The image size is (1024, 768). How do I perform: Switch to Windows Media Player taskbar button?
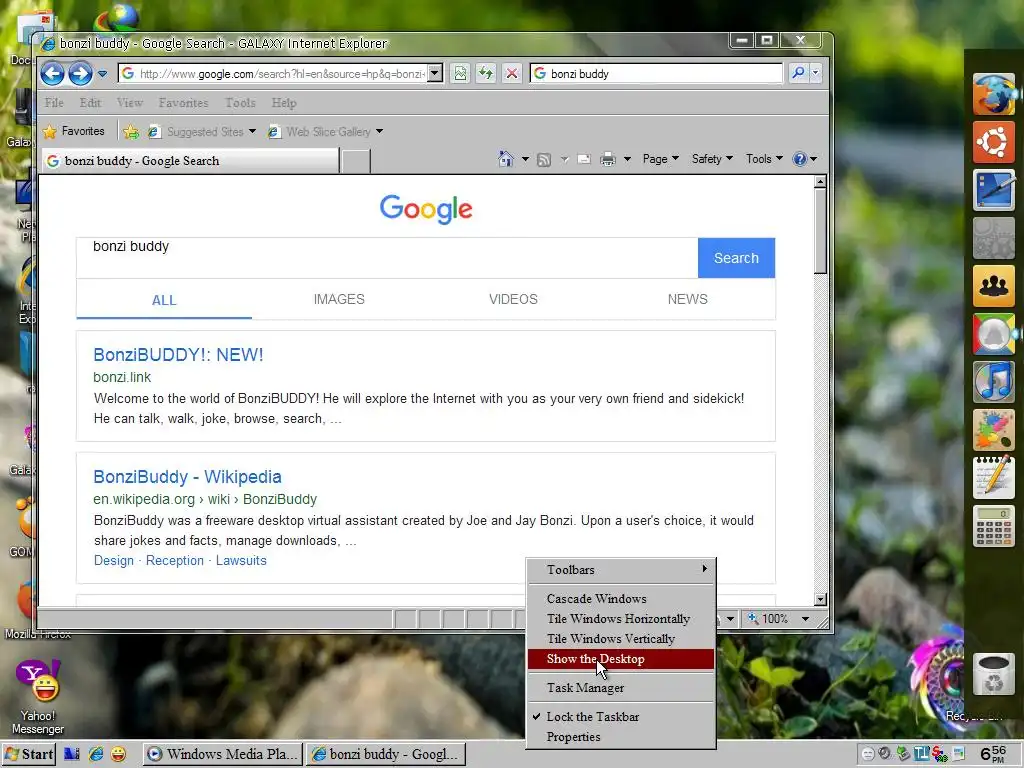(x=223, y=754)
